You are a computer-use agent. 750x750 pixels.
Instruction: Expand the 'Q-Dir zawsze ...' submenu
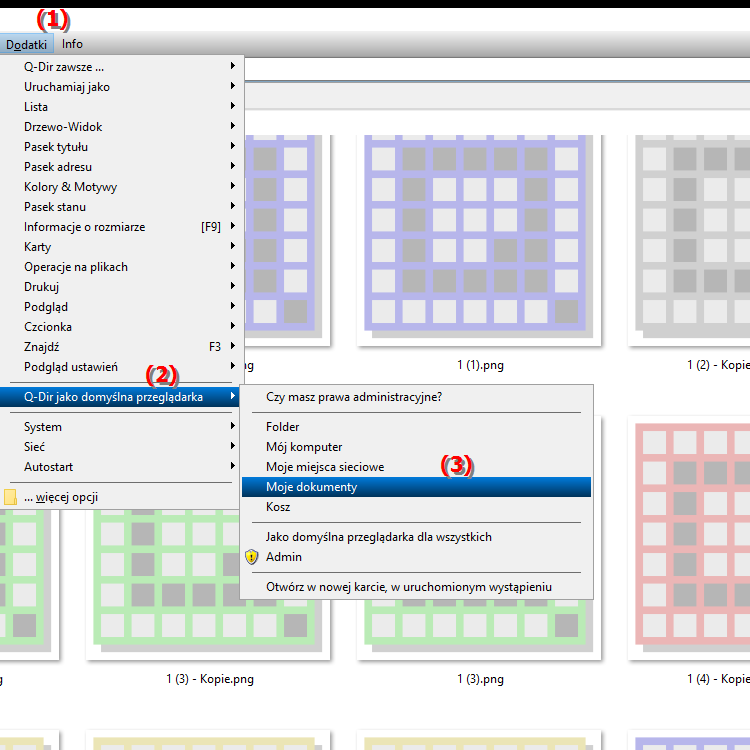click(x=121, y=67)
